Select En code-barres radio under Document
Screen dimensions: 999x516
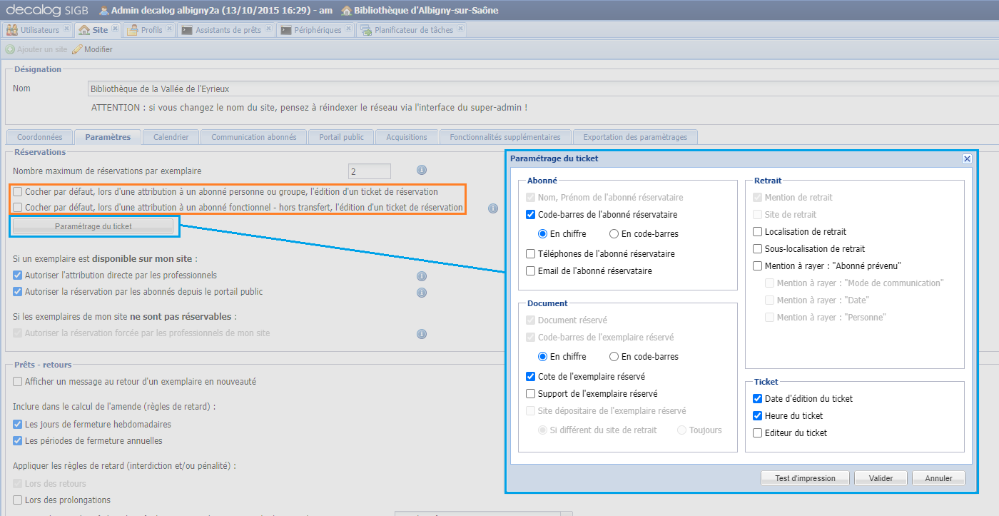615,357
